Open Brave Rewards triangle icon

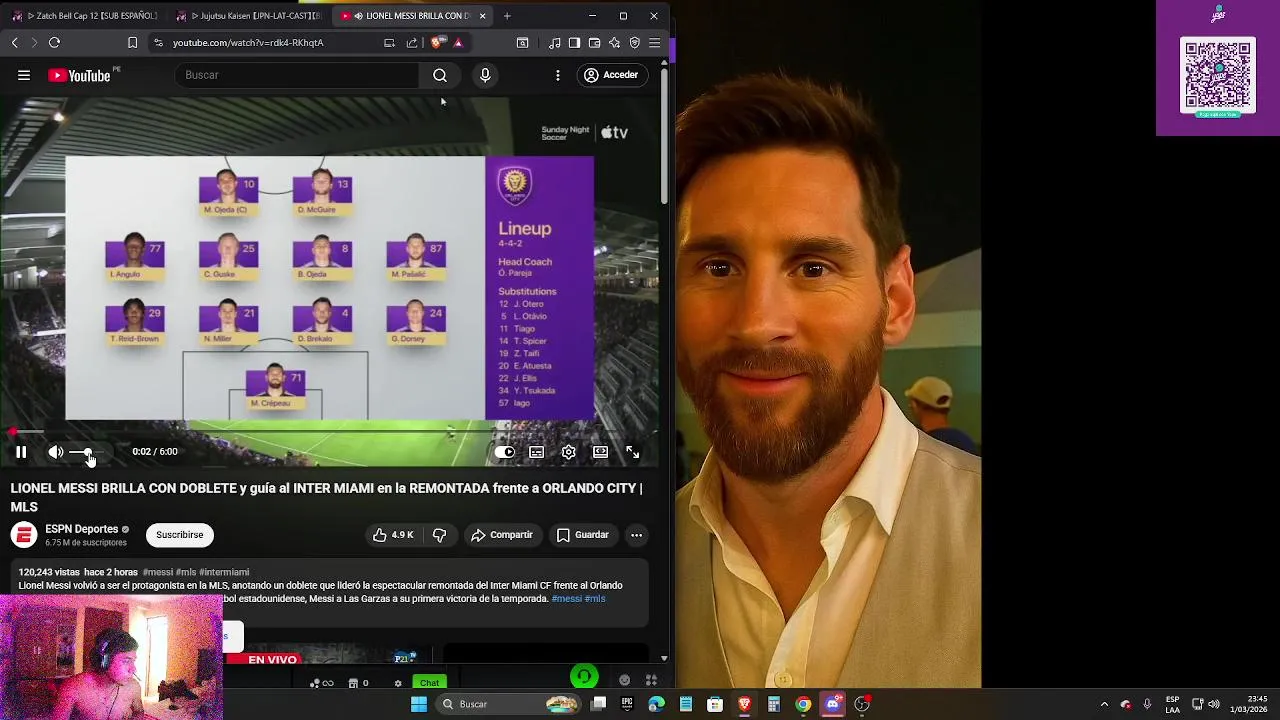(x=458, y=43)
